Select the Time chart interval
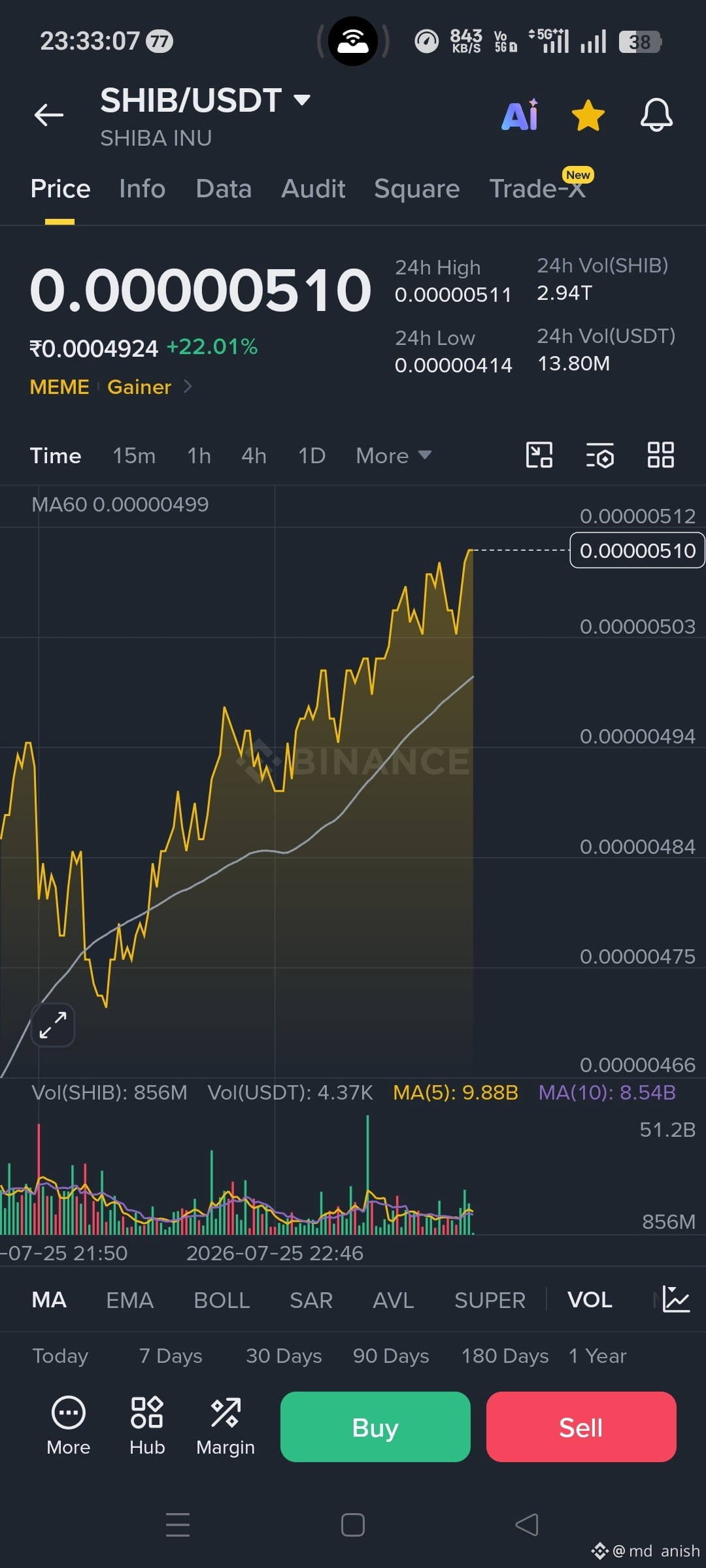 tap(56, 455)
